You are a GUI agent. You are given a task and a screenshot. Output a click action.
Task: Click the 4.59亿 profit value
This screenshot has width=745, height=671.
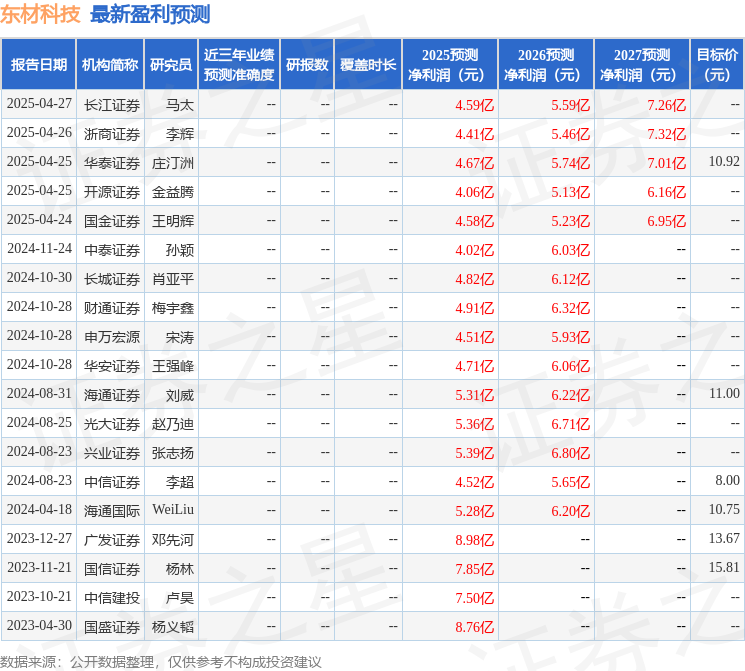pos(474,105)
